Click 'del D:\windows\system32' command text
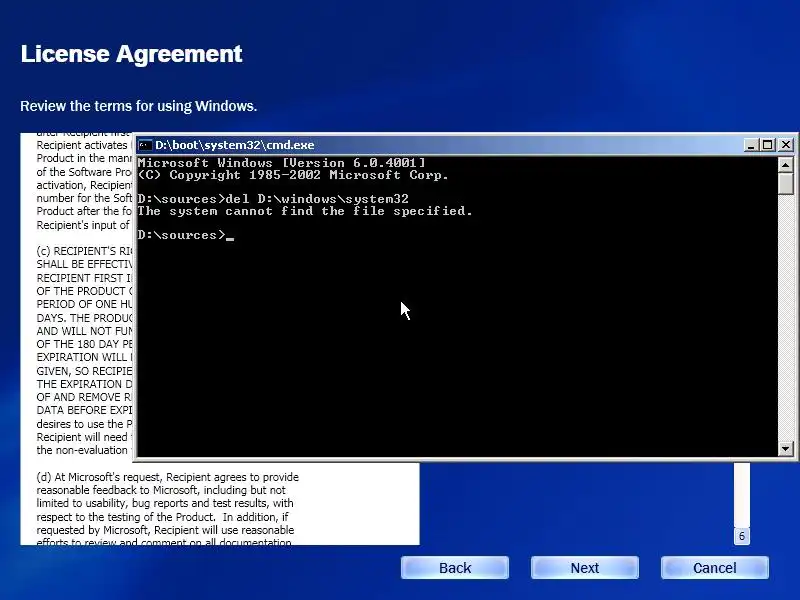 click(317, 198)
